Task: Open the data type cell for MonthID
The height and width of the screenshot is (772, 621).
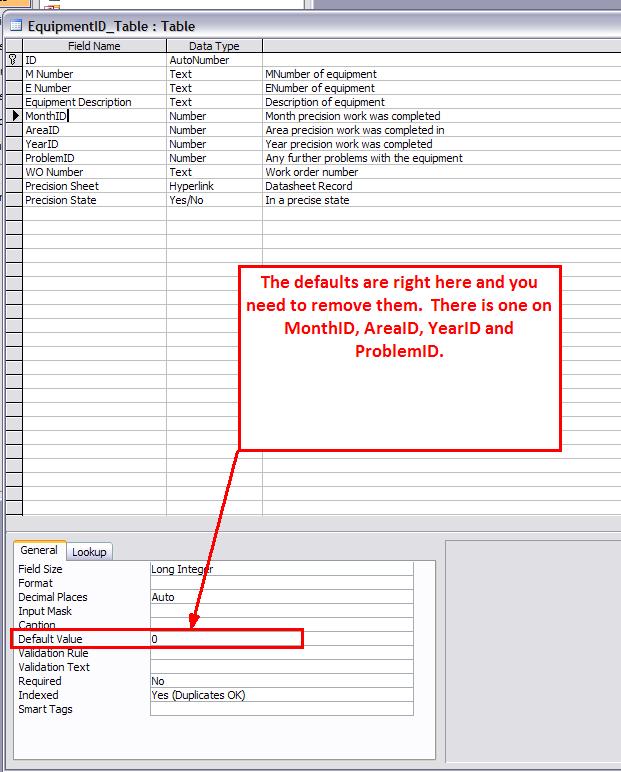Action: (x=214, y=116)
